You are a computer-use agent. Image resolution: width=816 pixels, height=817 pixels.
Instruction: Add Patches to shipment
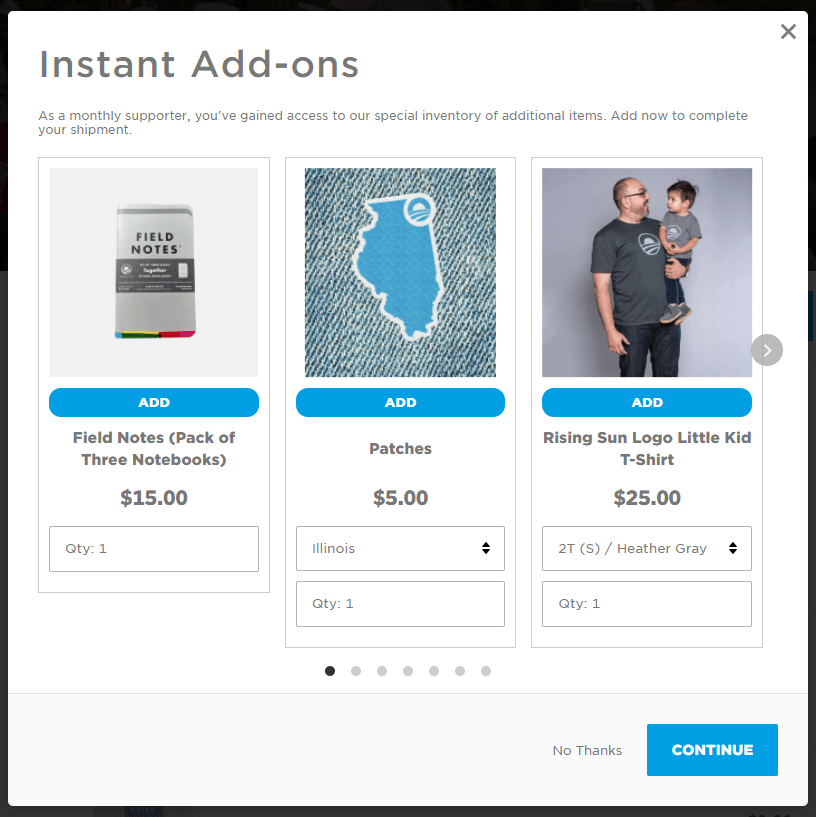click(400, 402)
